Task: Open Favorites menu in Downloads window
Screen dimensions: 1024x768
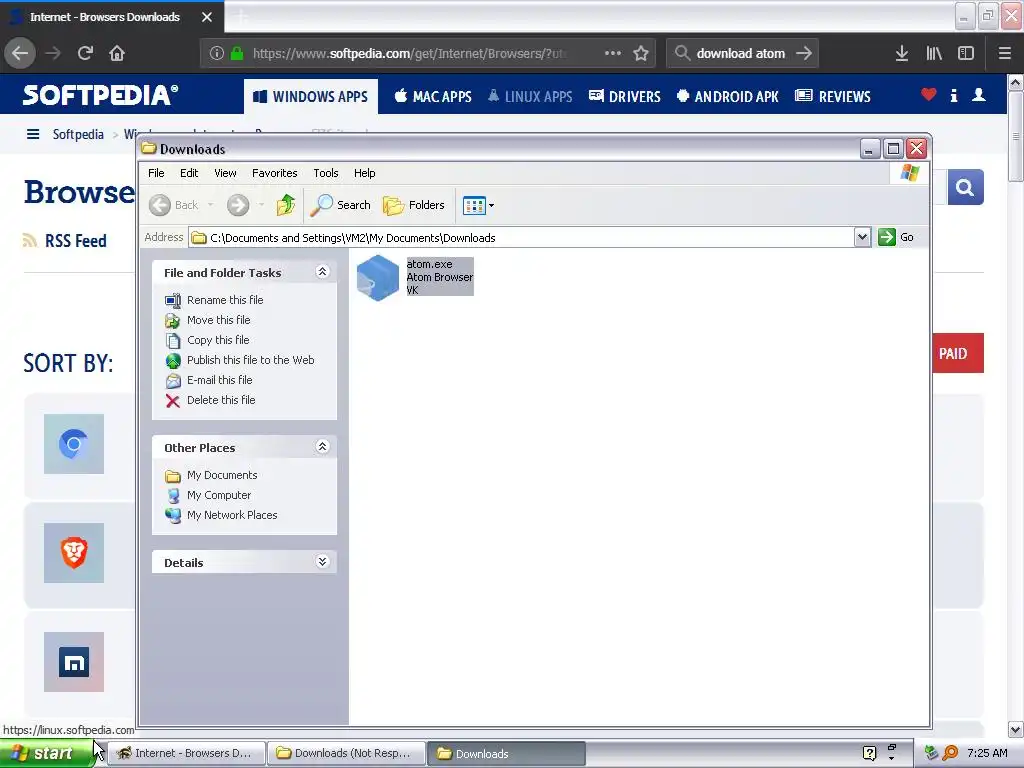Action: pos(275,173)
